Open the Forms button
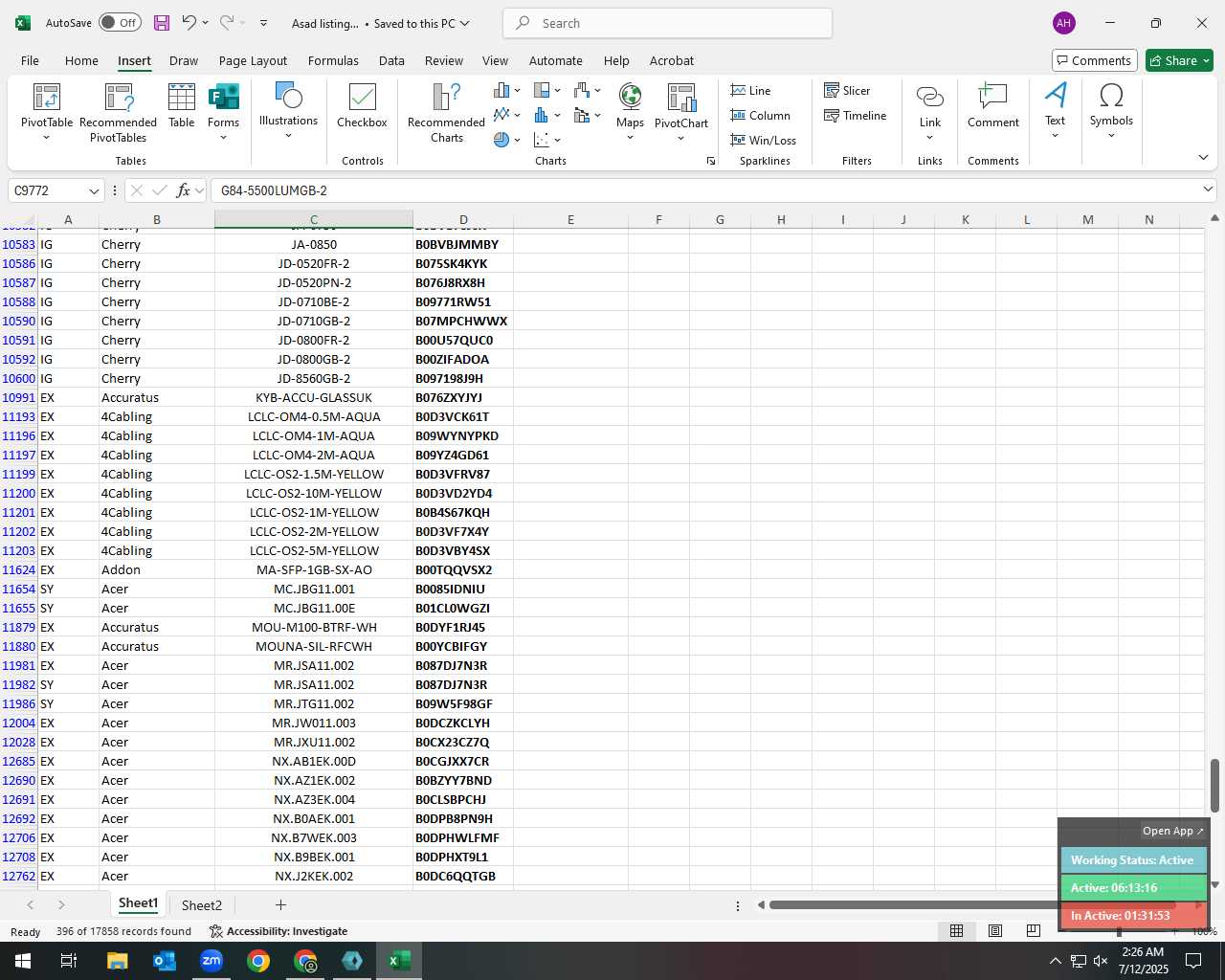 (x=223, y=111)
